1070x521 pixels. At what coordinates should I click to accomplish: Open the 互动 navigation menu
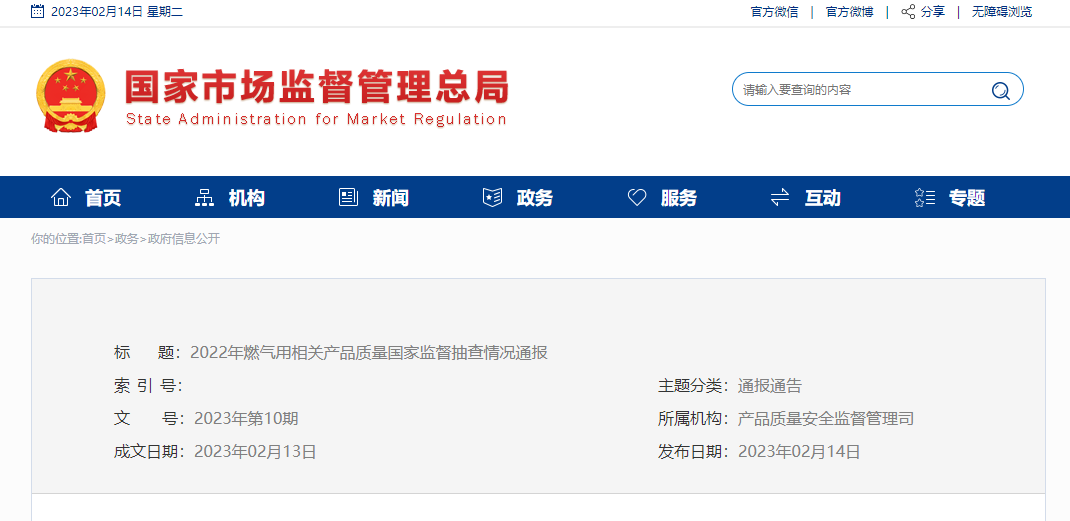click(x=822, y=198)
